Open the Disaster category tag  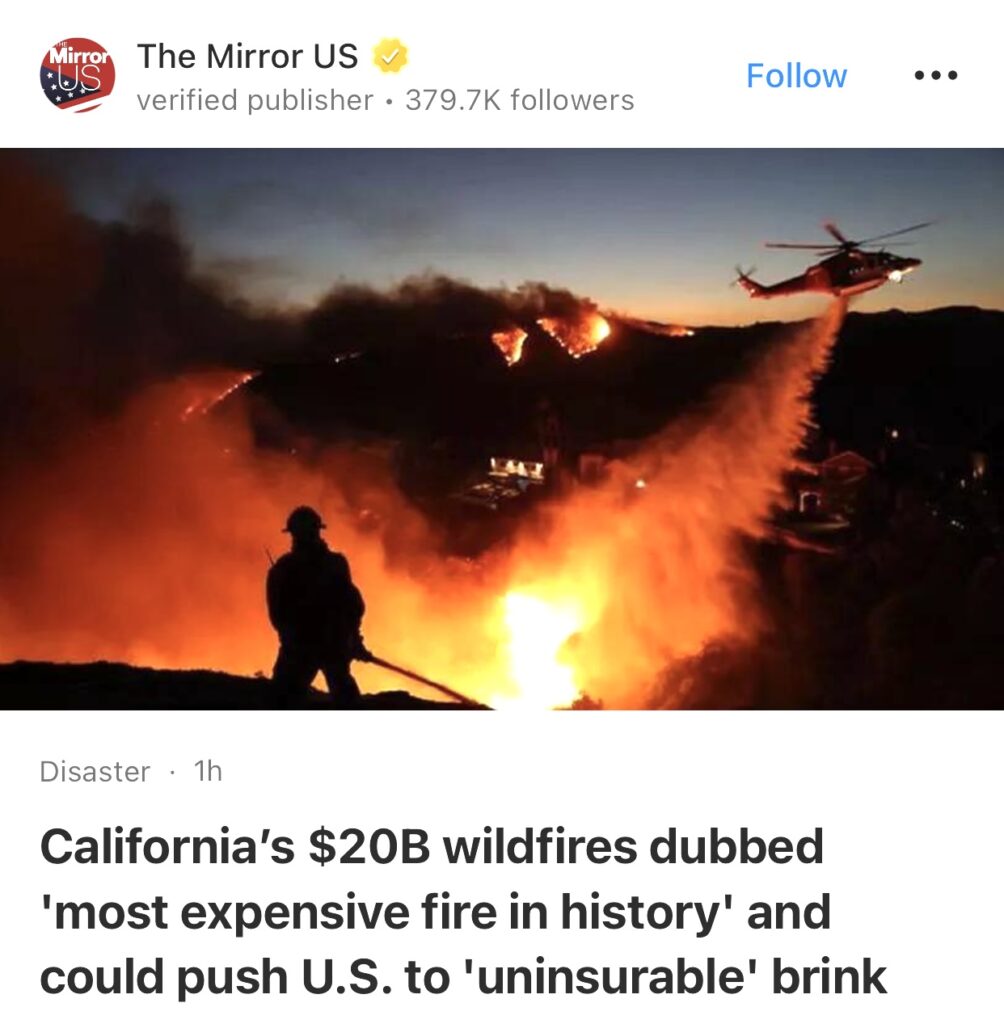(x=95, y=771)
